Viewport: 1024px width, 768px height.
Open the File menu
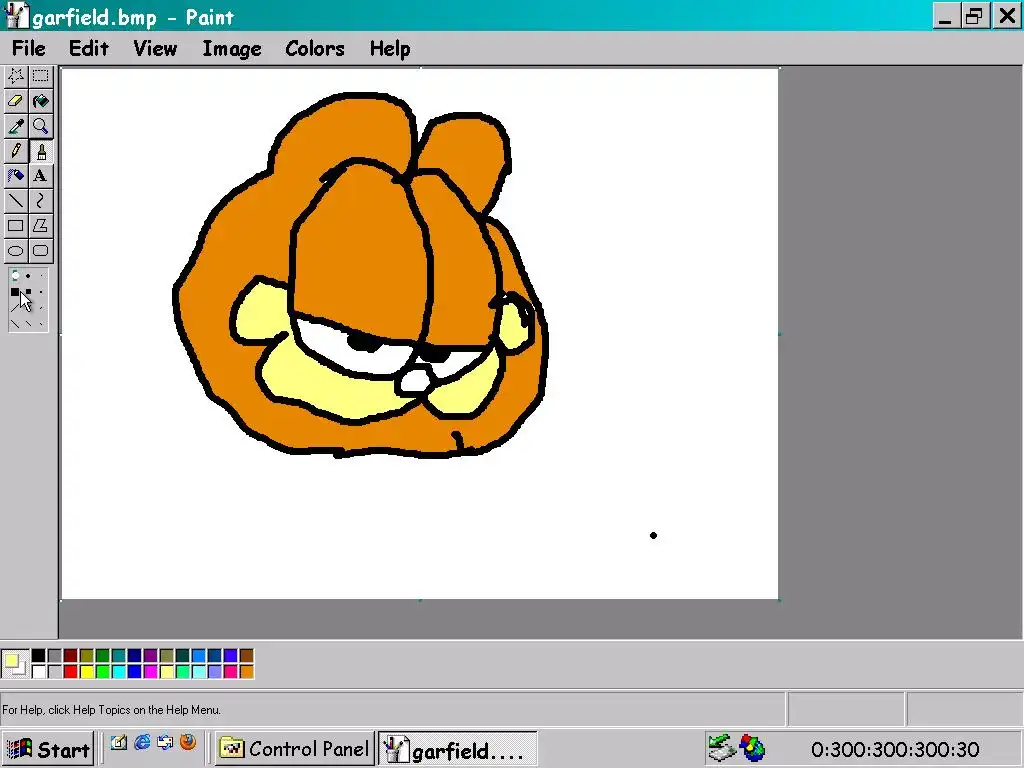(x=29, y=48)
